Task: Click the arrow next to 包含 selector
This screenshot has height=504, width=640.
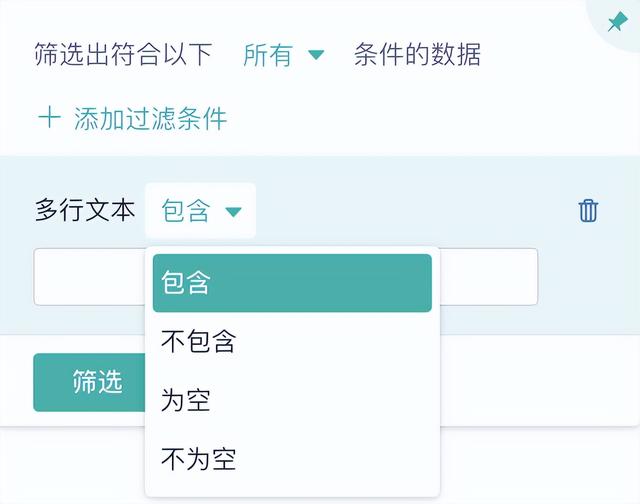Action: (234, 212)
